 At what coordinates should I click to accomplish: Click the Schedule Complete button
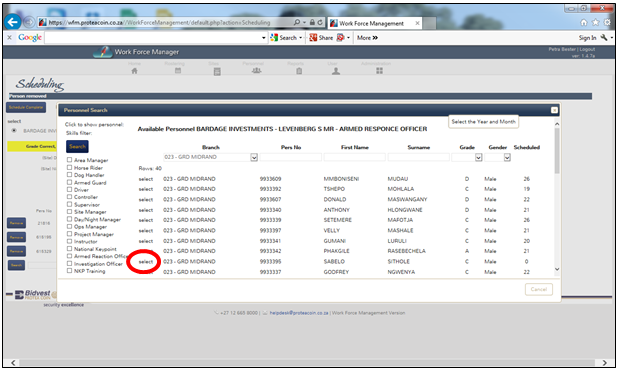(26, 107)
